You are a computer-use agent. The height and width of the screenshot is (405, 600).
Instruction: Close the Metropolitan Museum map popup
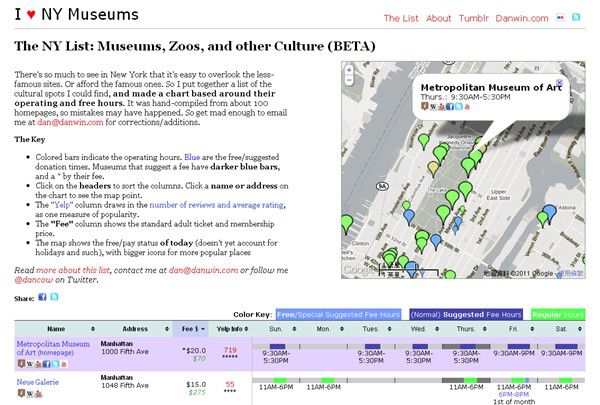tap(559, 82)
